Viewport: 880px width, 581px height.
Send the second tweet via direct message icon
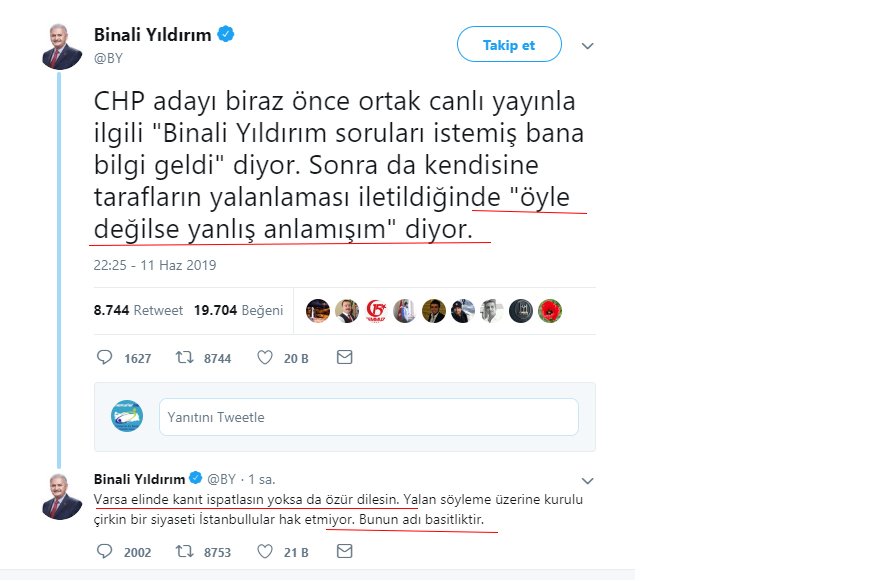click(344, 549)
